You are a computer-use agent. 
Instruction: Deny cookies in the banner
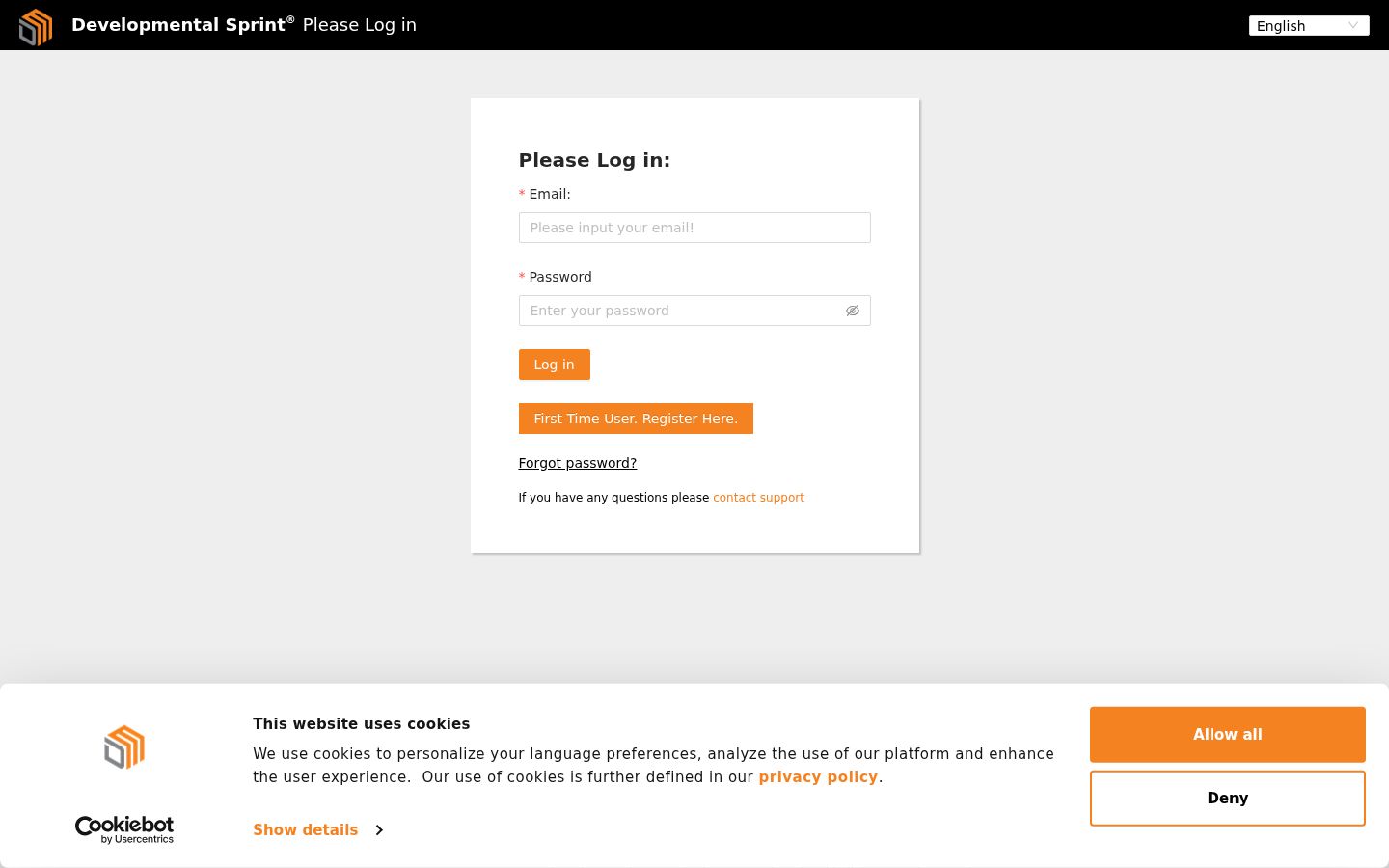click(1228, 799)
